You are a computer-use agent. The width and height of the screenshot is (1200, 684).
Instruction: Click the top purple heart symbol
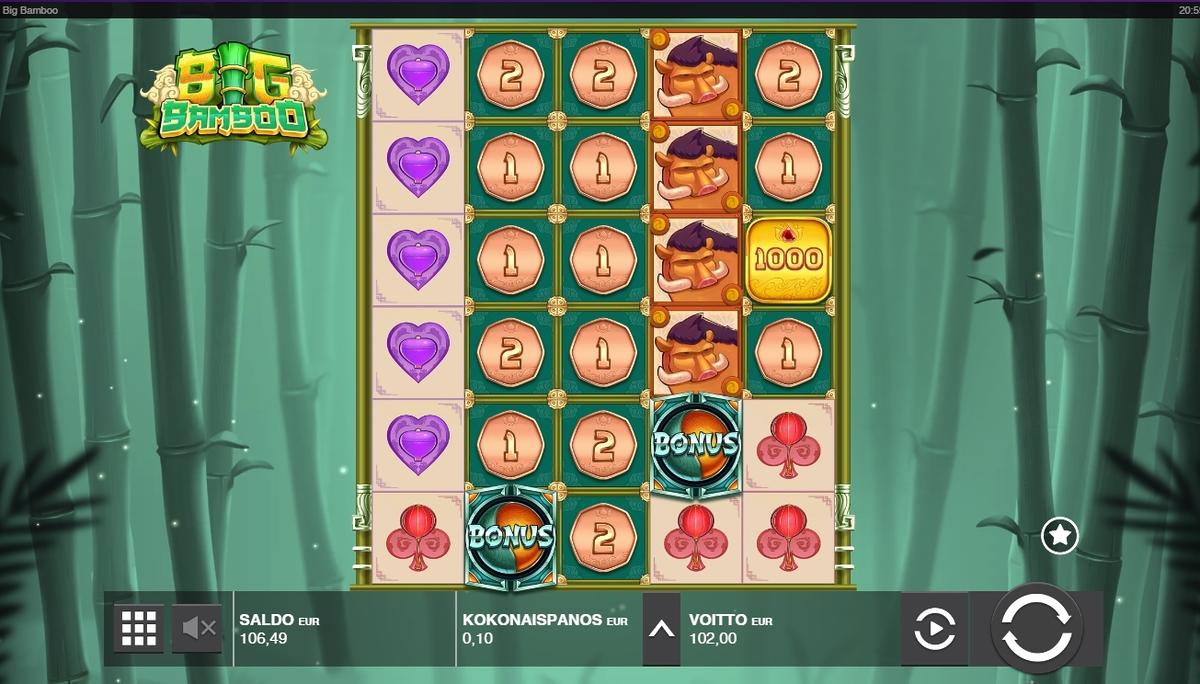pos(417,75)
